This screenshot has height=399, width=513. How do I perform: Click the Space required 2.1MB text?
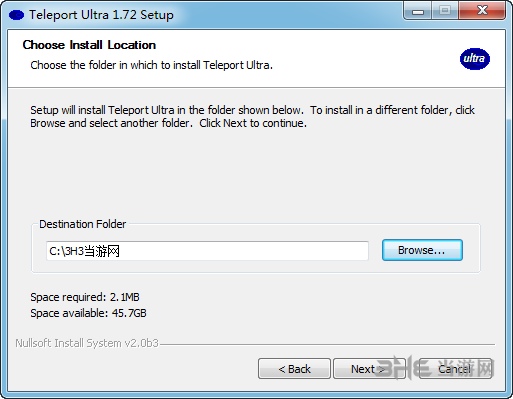tap(85, 297)
